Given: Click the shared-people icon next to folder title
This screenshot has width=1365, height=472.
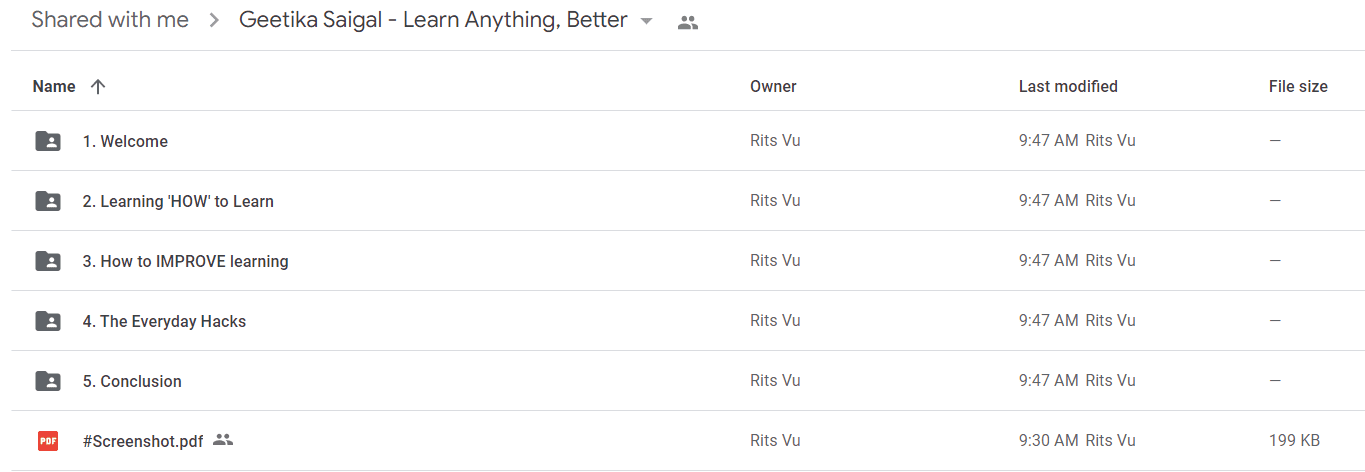Looking at the screenshot, I should coord(687,22).
